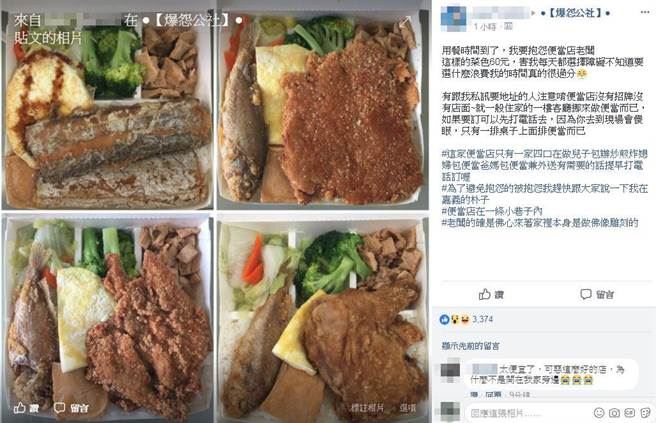
Task: Attach a photo using the camera icon
Action: 614,413
